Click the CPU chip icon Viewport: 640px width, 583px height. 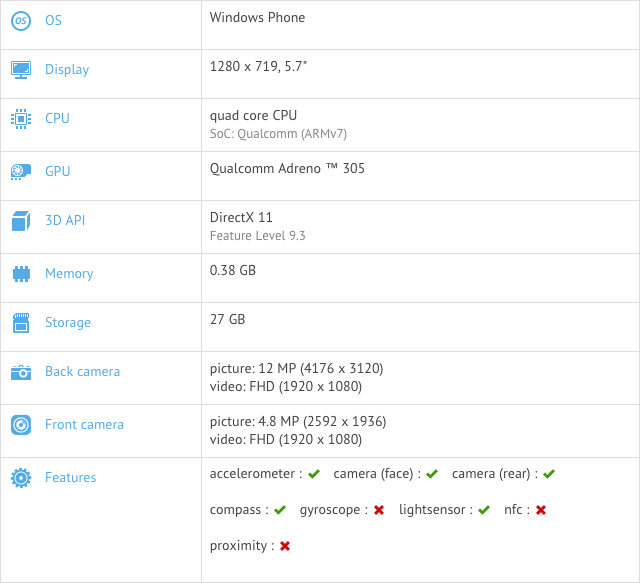coord(21,119)
